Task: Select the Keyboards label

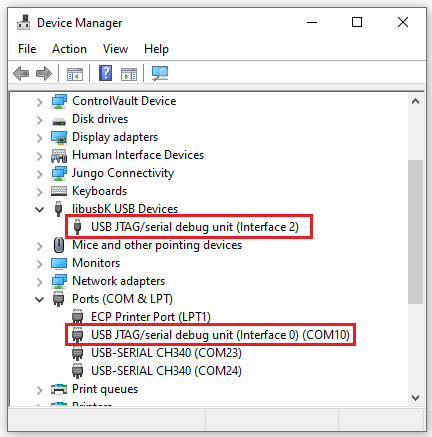Action: (x=100, y=191)
